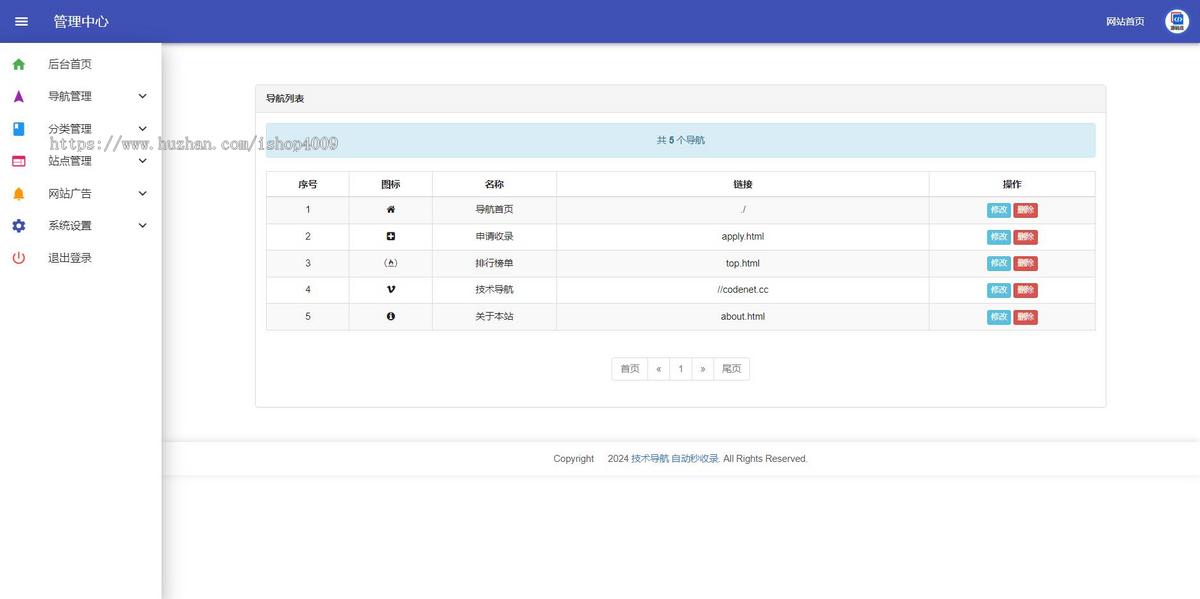Select page 1 in pagination
1200x599 pixels.
[x=681, y=369]
